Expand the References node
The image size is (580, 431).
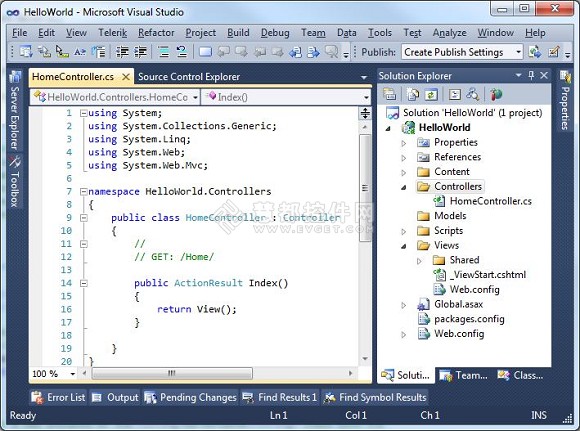click(x=404, y=158)
